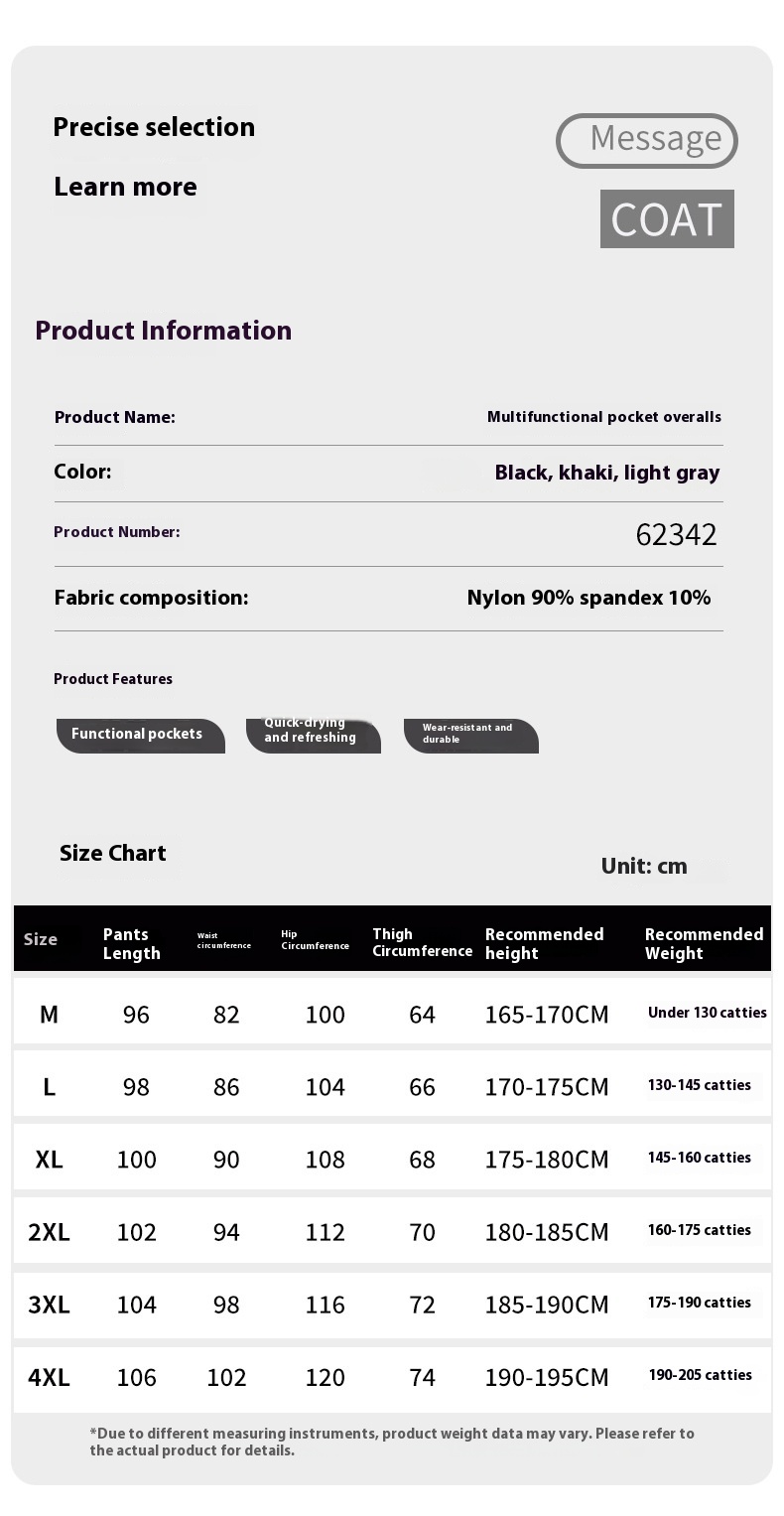Choose the Wear-resistant and durable pill

click(469, 735)
